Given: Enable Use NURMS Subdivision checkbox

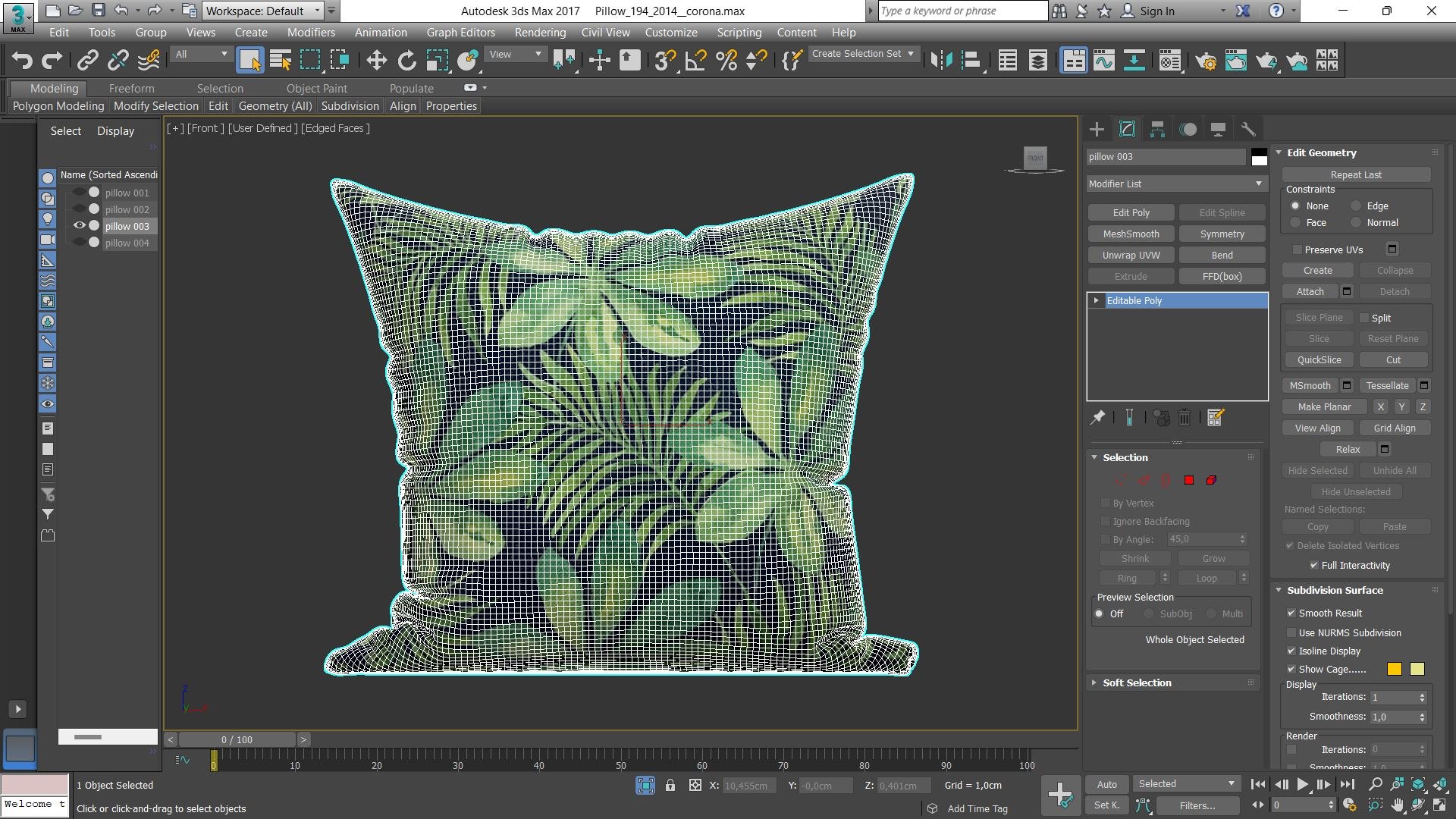Looking at the screenshot, I should coord(1291,632).
